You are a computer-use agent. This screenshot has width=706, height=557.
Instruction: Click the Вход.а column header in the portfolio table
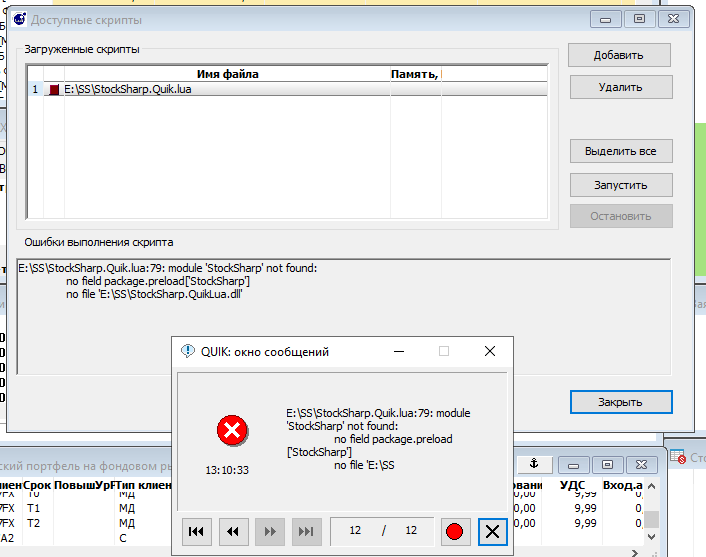pos(623,485)
